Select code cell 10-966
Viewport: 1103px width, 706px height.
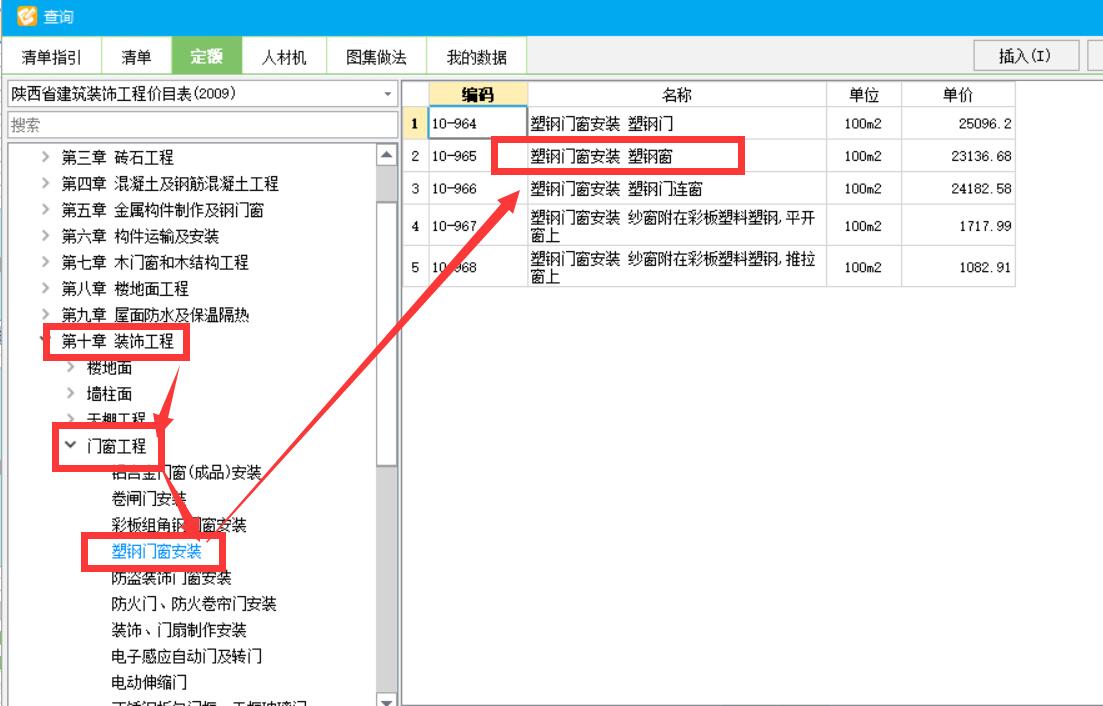tap(478, 188)
